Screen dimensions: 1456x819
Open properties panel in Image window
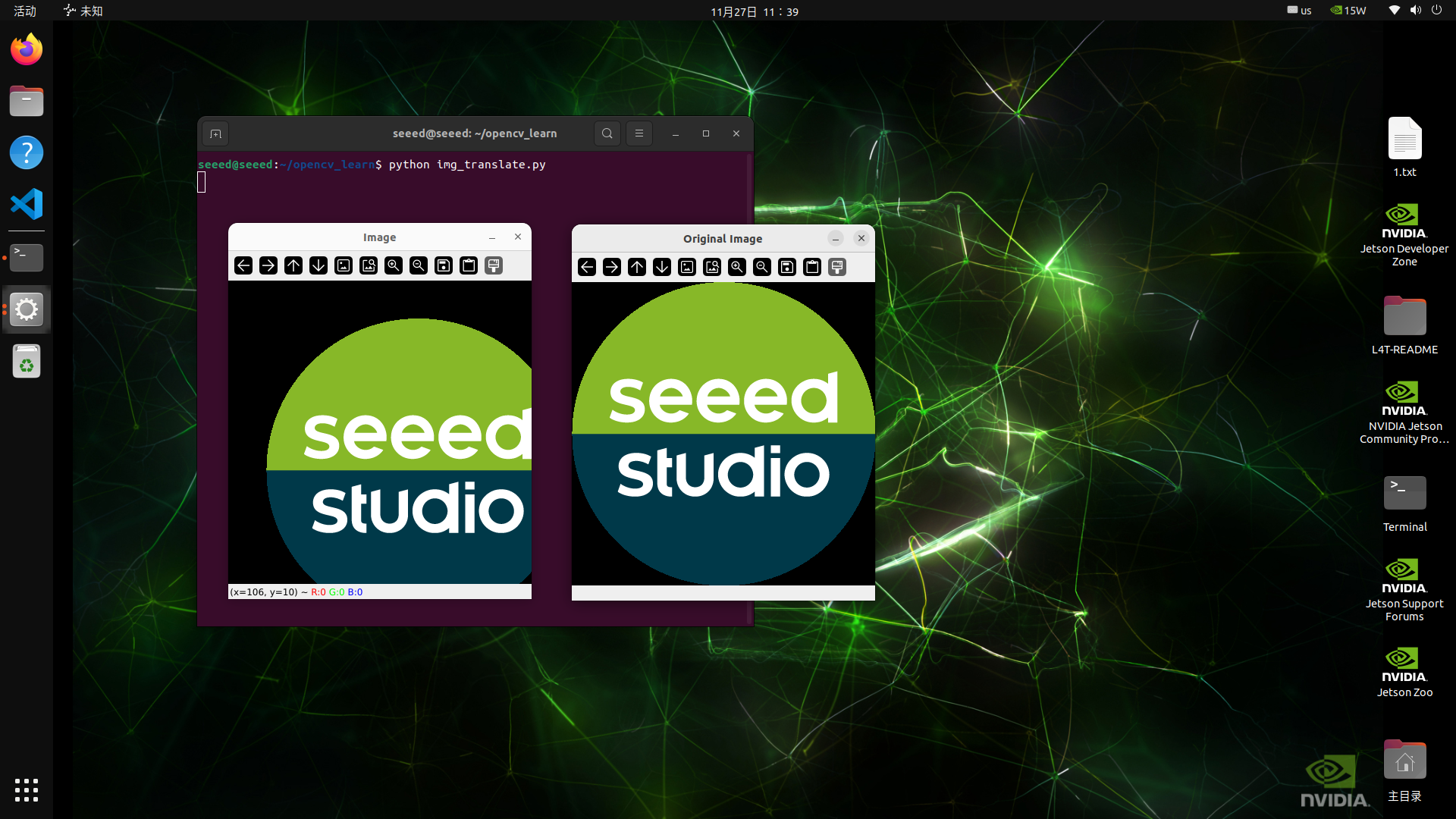(x=494, y=265)
